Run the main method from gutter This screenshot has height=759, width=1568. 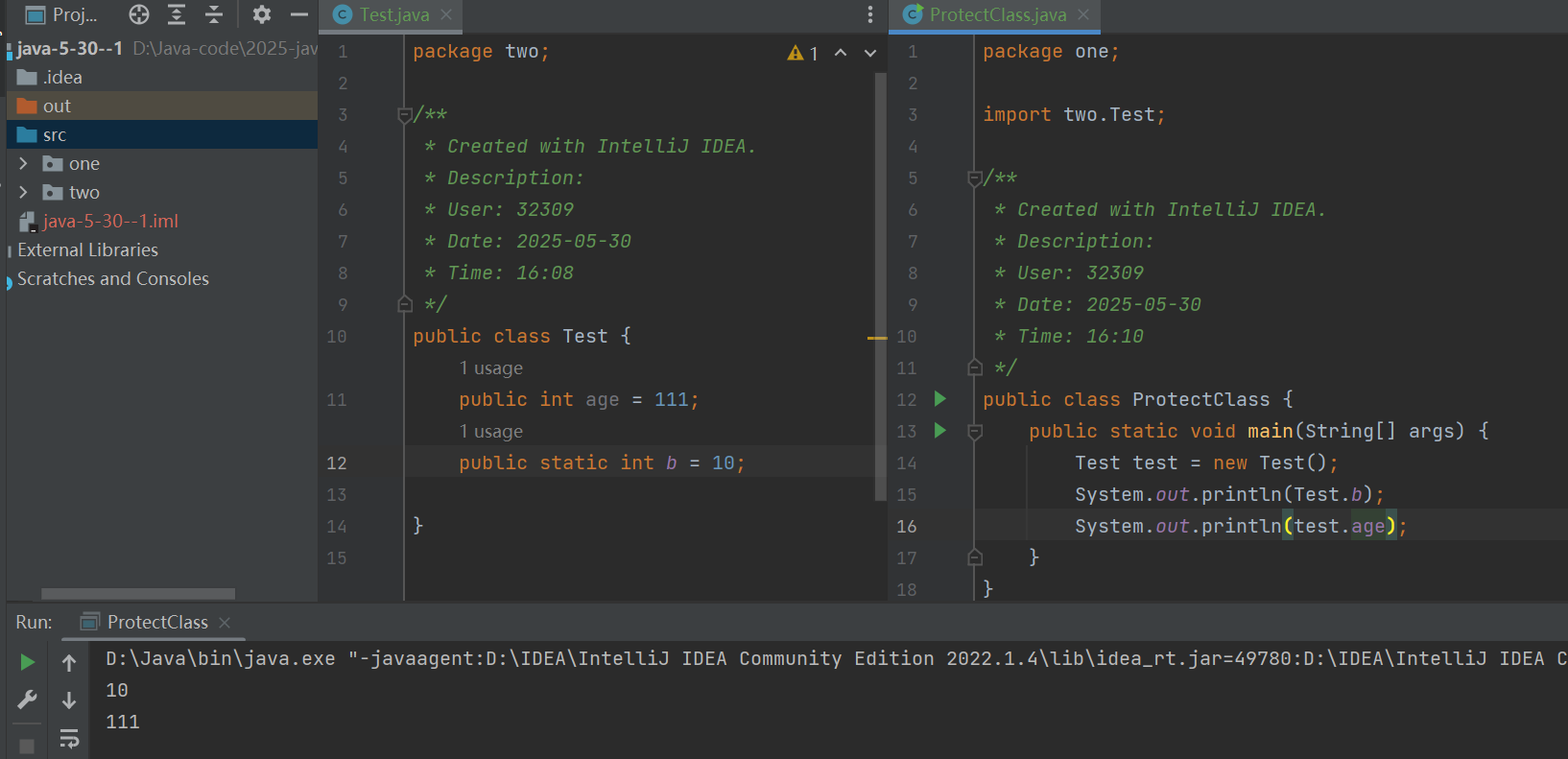point(940,431)
